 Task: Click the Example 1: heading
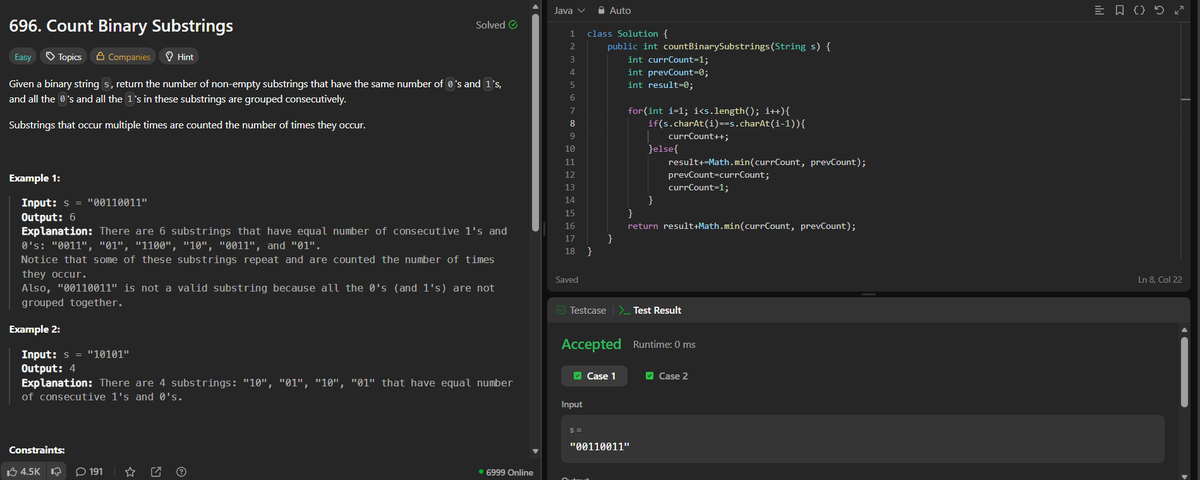pyautogui.click(x=35, y=178)
